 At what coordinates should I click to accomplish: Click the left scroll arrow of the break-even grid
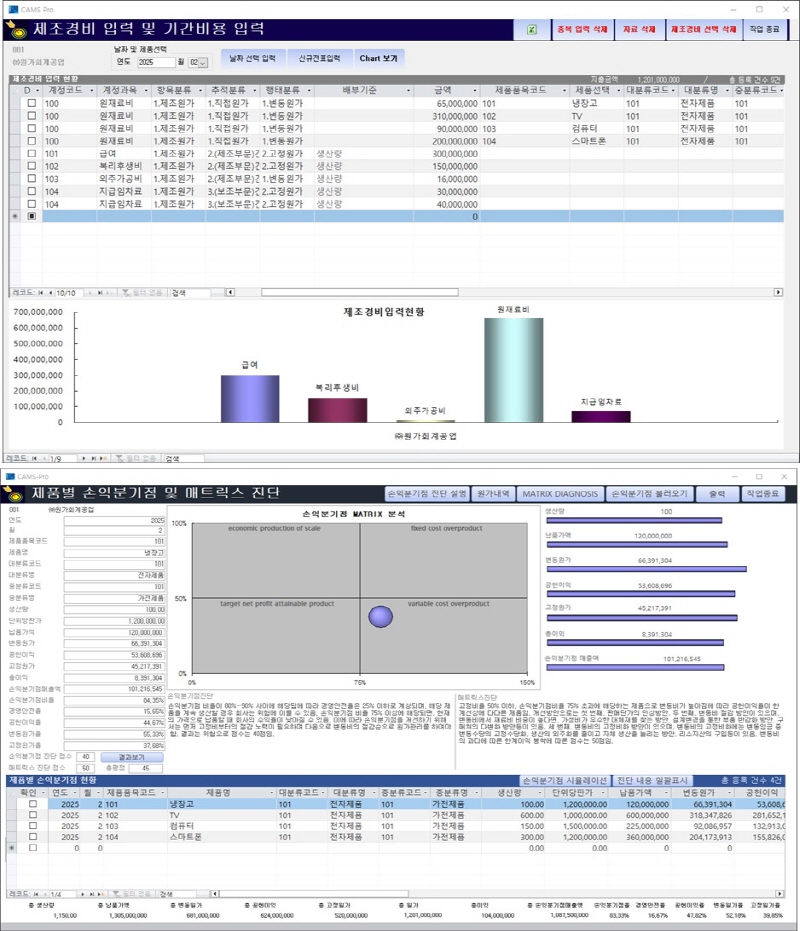pos(215,894)
